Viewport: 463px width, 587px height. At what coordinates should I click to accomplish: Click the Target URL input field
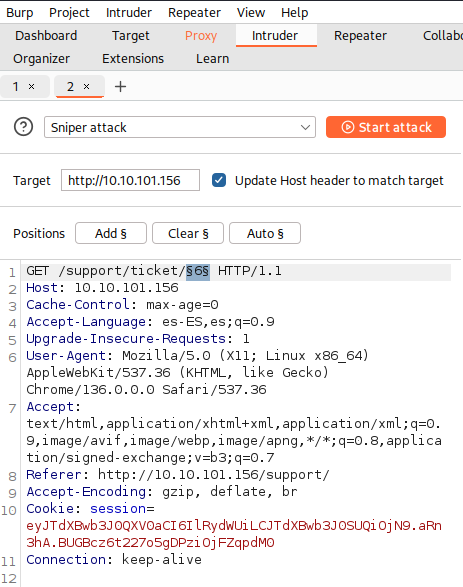click(x=130, y=180)
